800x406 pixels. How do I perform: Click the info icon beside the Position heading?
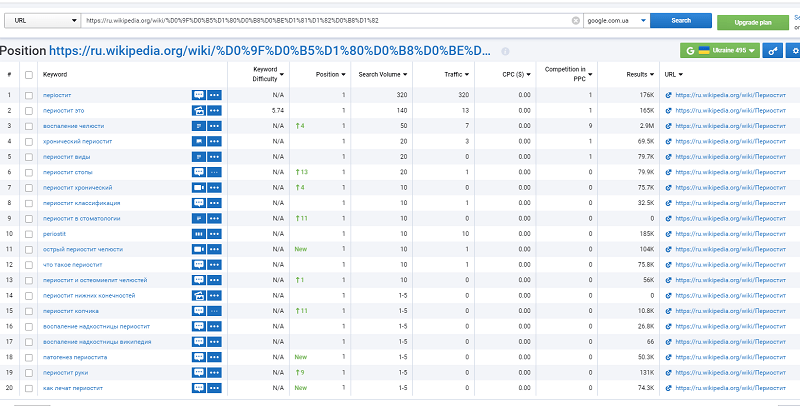click(x=505, y=51)
